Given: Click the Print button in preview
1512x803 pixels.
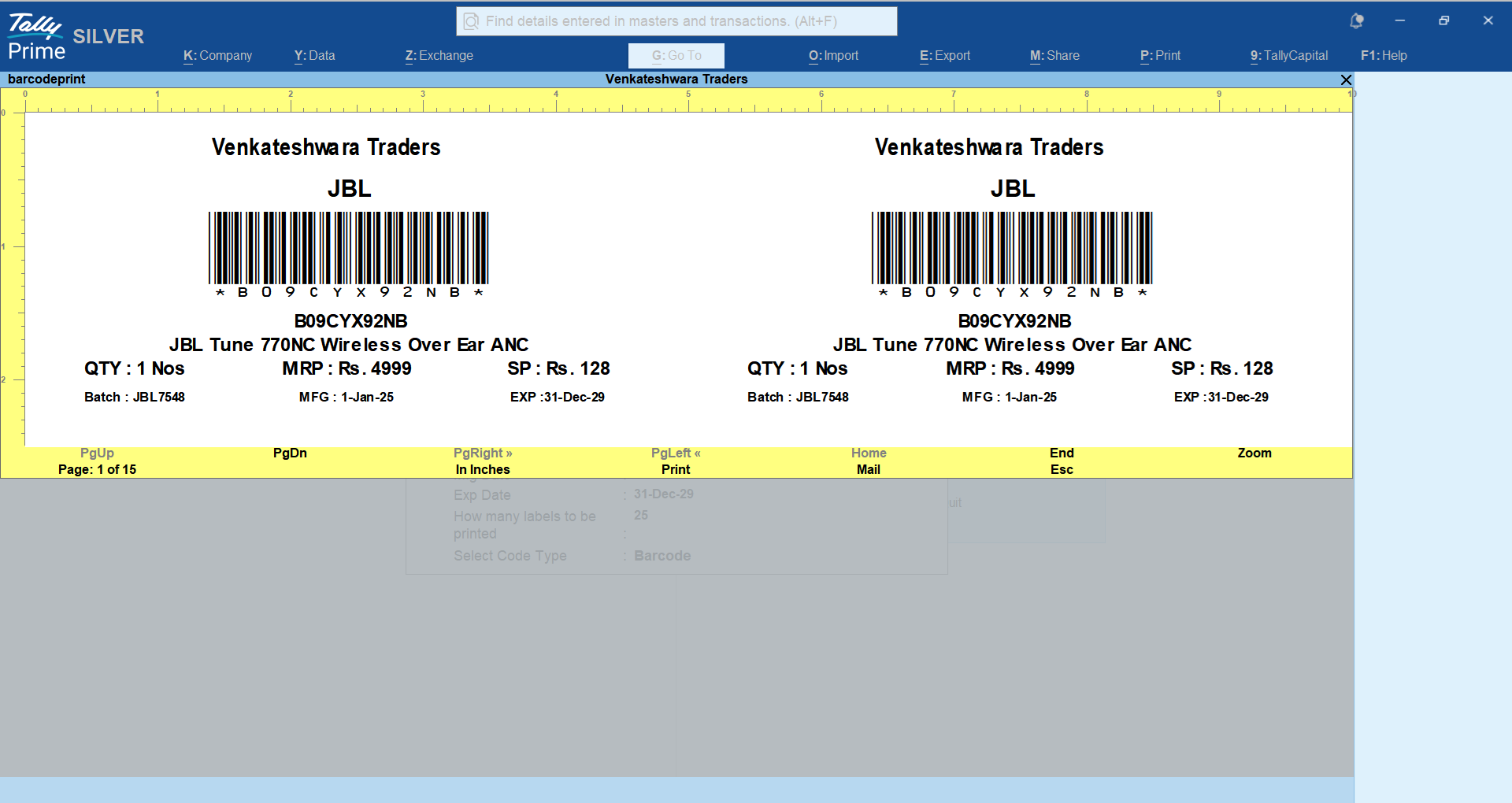Looking at the screenshot, I should pyautogui.click(x=675, y=469).
